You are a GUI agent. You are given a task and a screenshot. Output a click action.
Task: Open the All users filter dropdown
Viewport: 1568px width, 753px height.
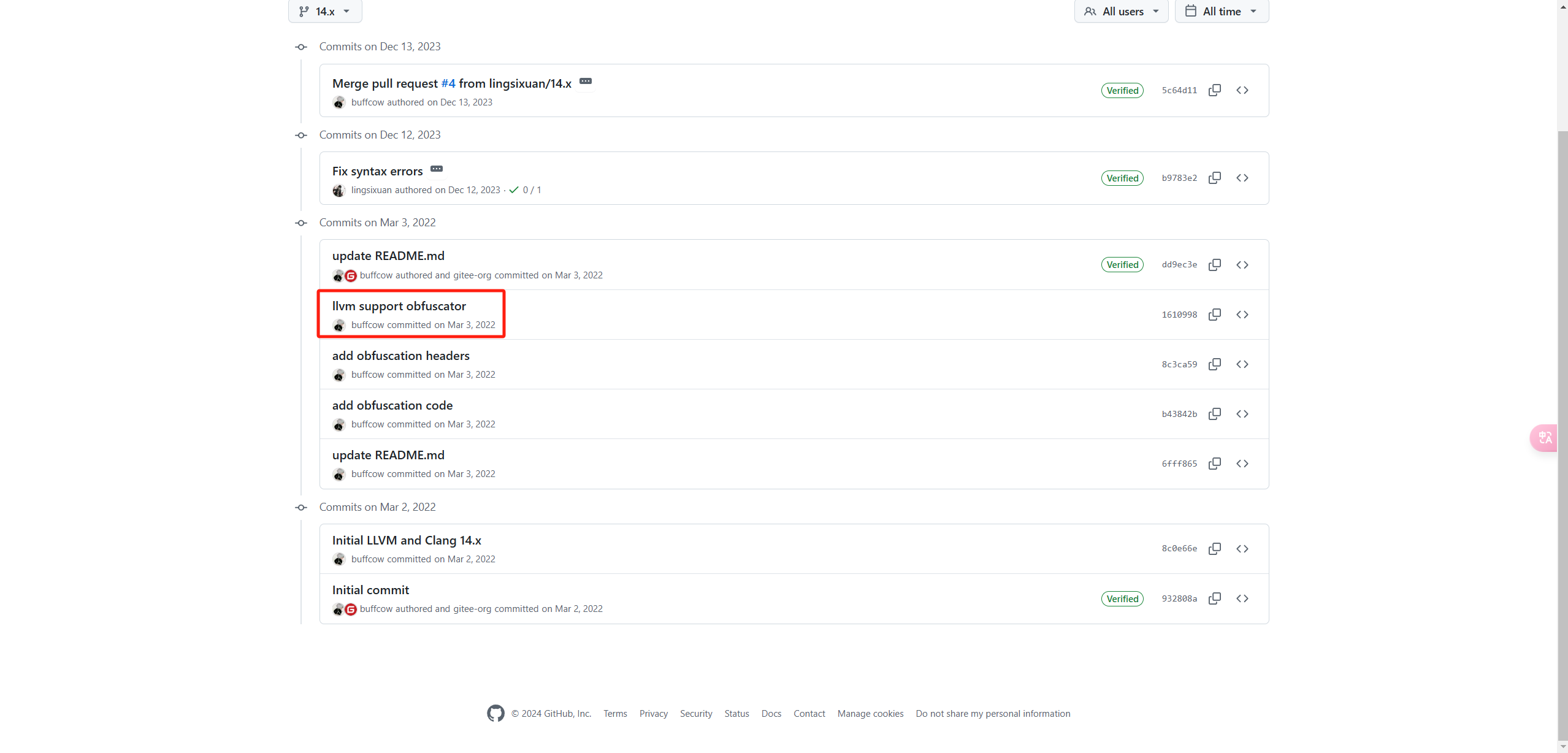coord(1121,11)
